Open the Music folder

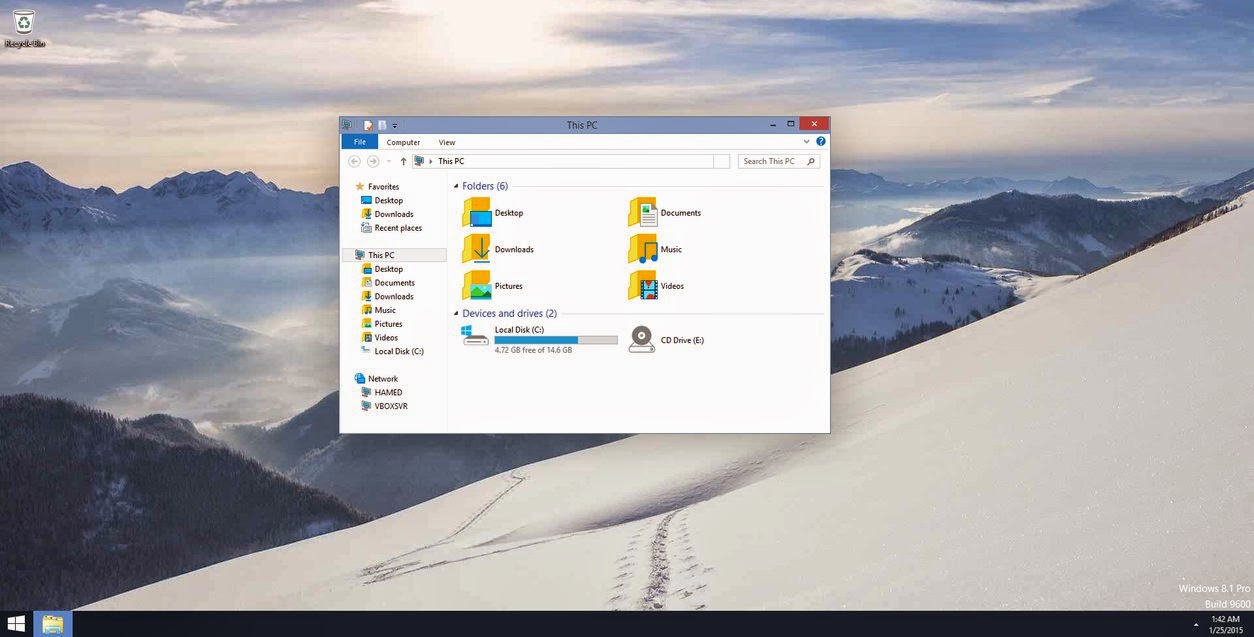tap(669, 249)
